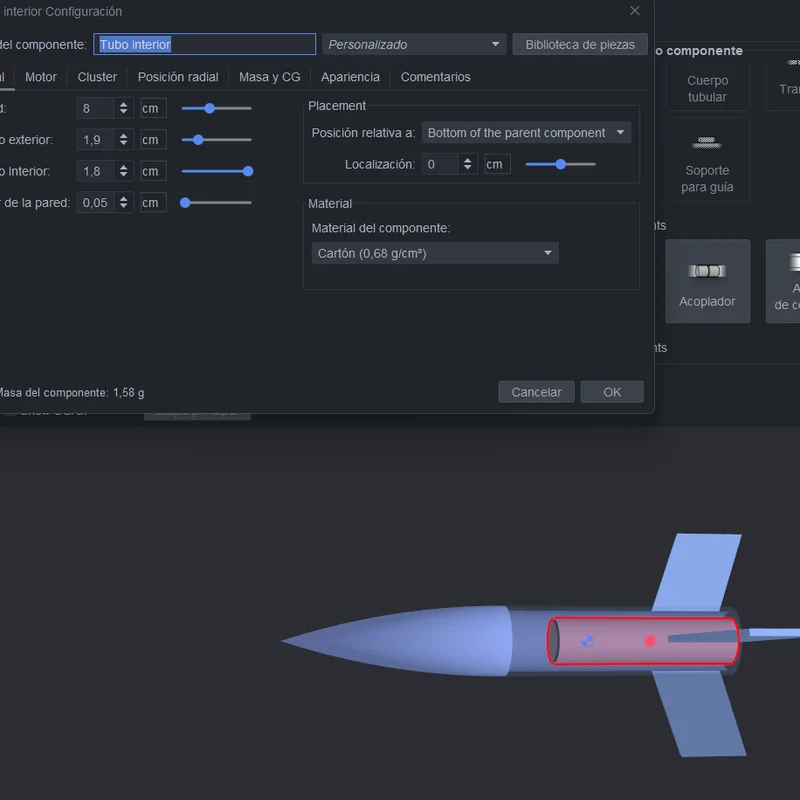
Task: Open the Material del componente dropdown
Action: (435, 253)
